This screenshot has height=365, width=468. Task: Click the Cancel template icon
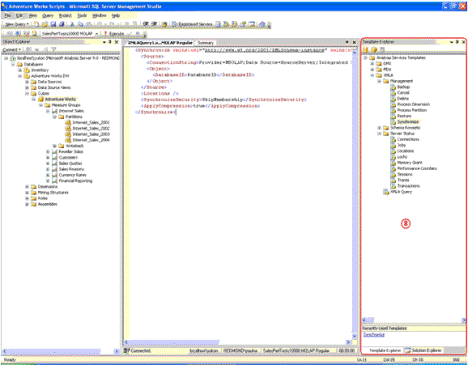point(393,93)
